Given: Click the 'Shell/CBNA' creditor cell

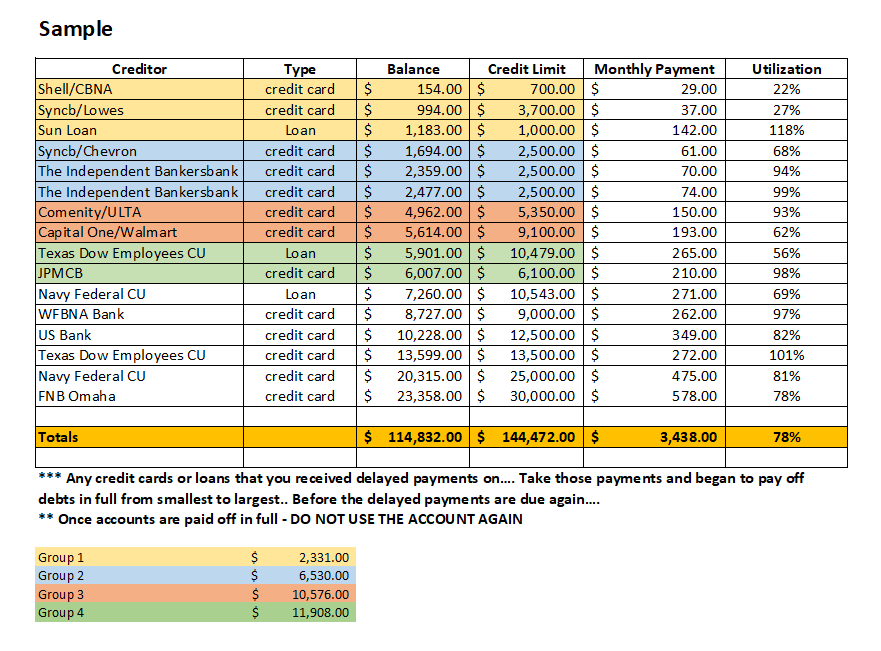Looking at the screenshot, I should (x=139, y=89).
